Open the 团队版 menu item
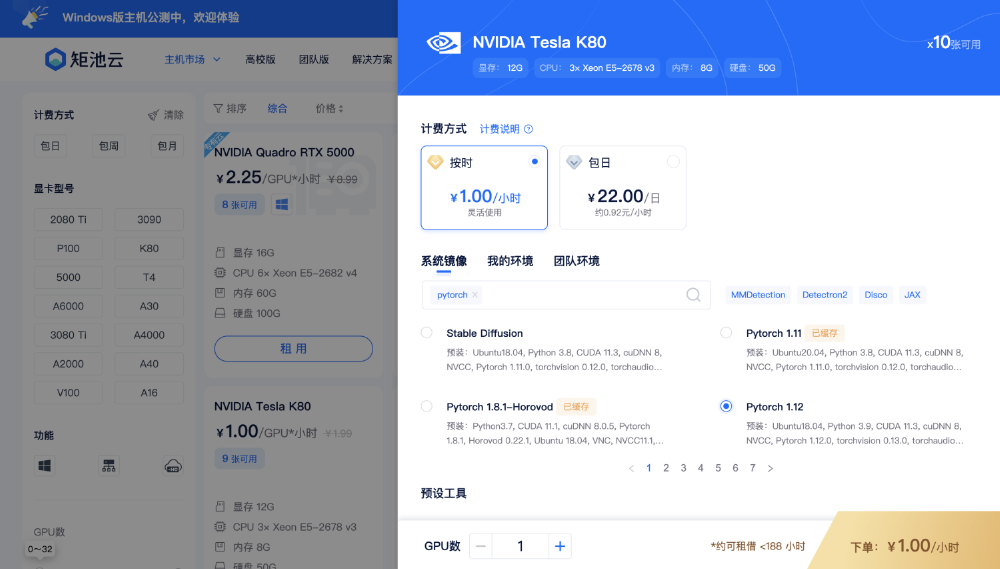1000x569 pixels. pos(314,59)
